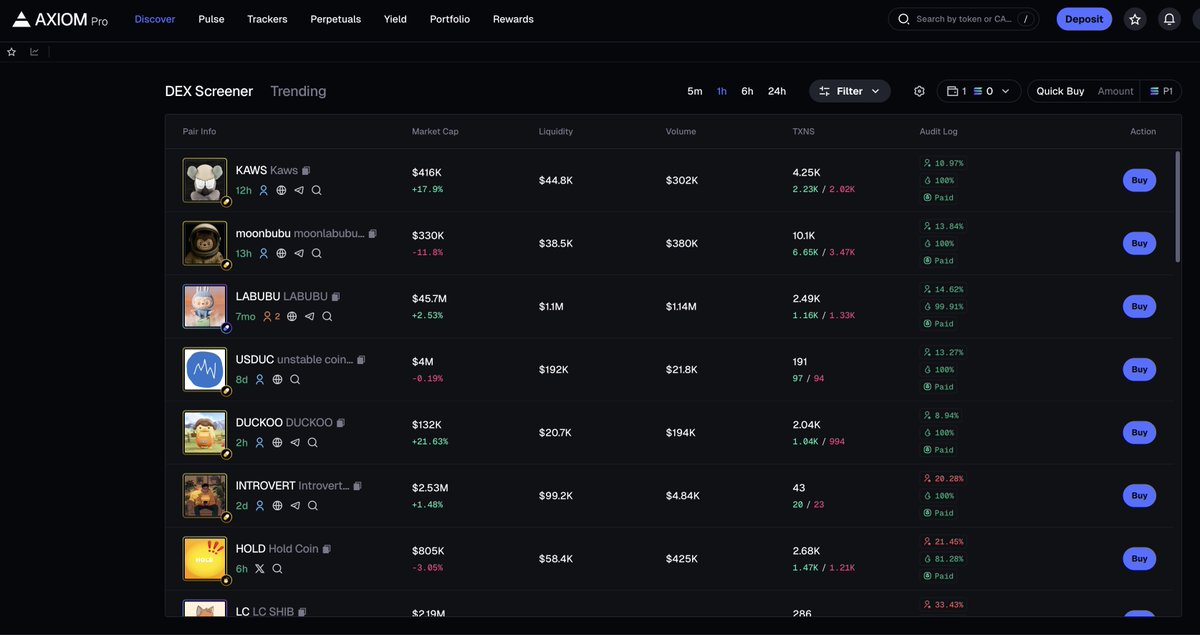Copy the KAWS contract address

point(307,171)
